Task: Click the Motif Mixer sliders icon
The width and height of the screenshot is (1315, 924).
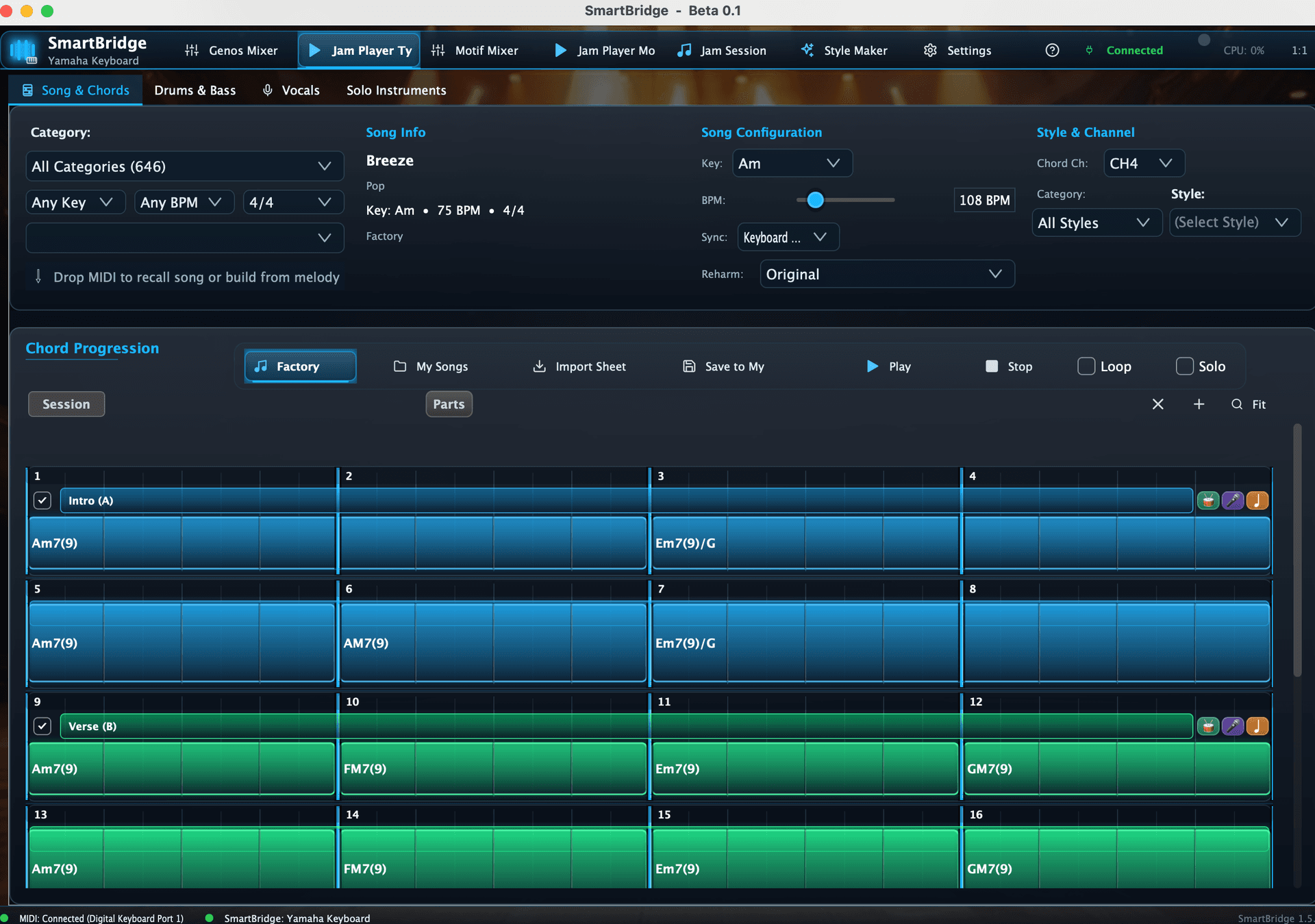Action: (438, 50)
